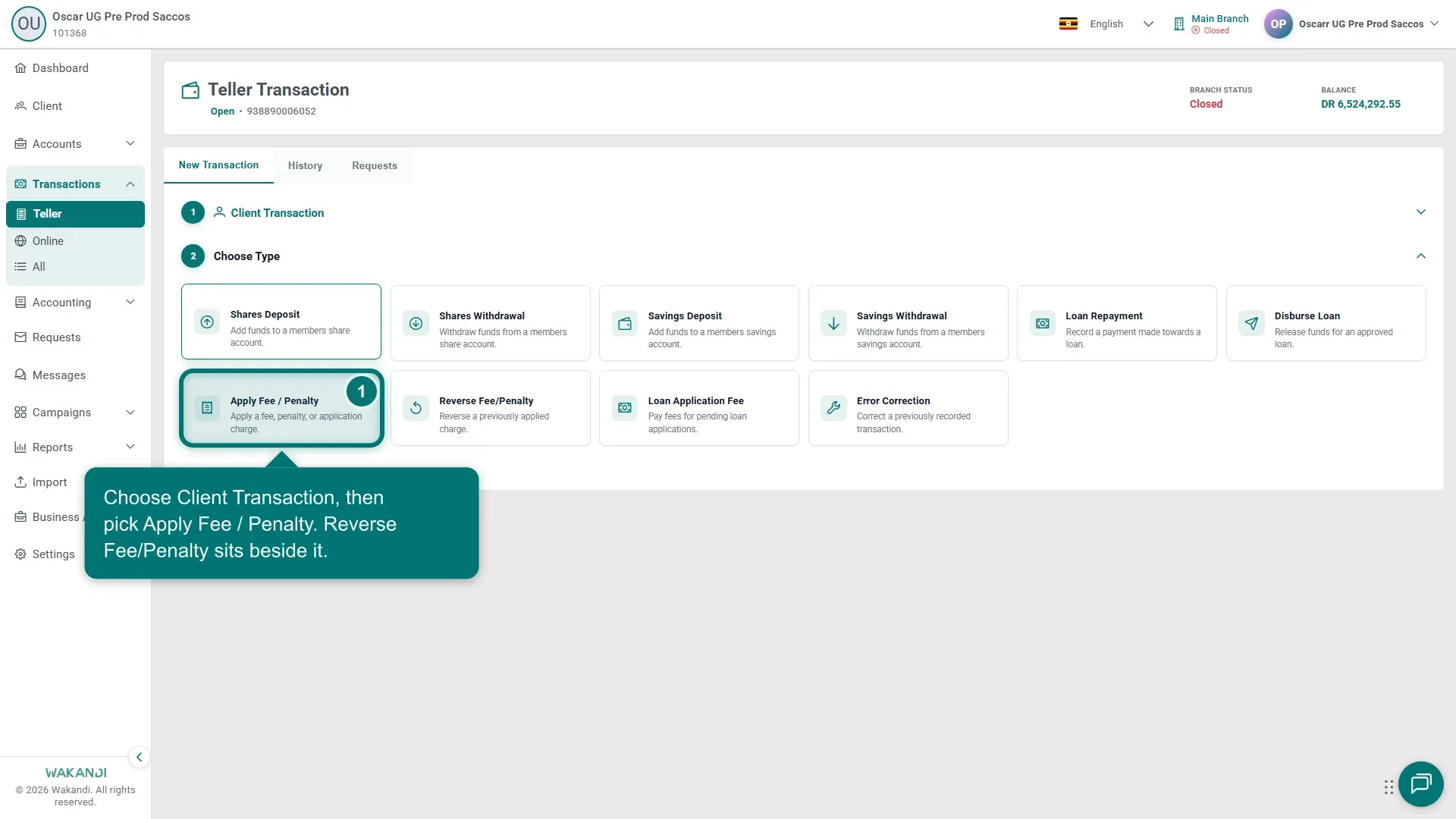Switch to the New Transaction tab
Viewport: 1456px width, 819px height.
point(218,165)
